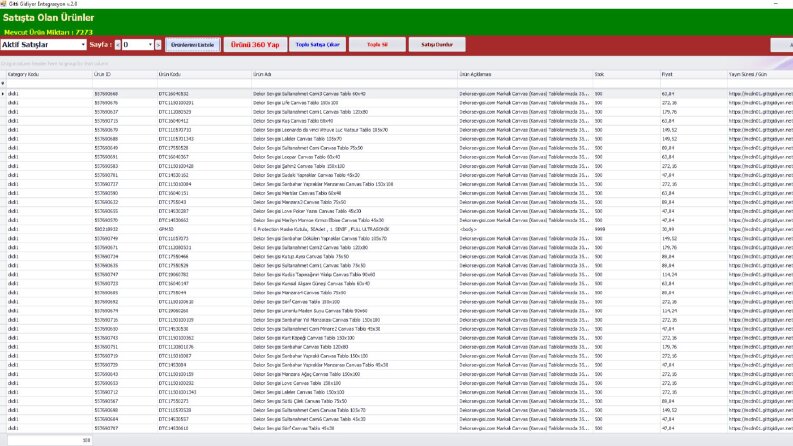The image size is (793, 446).
Task: Click the Toplu Satışa Çıkar button
Action: [318, 44]
